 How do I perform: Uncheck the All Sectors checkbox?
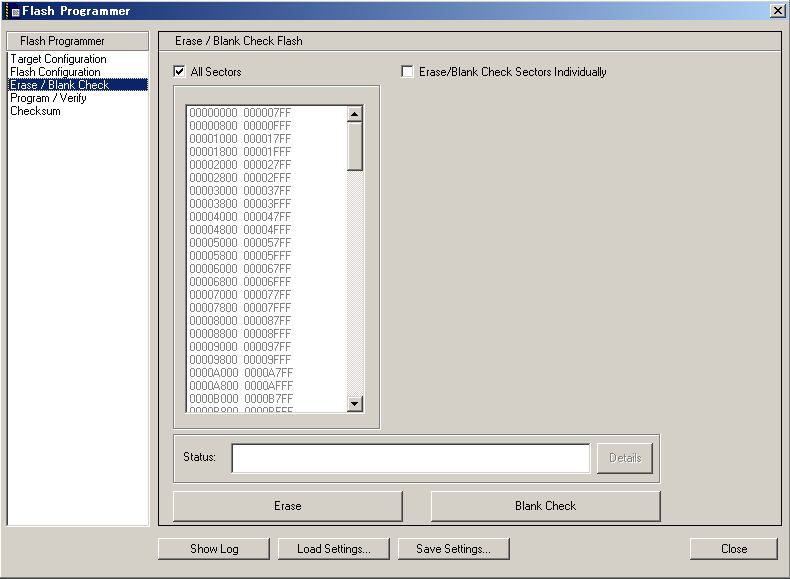tap(179, 72)
